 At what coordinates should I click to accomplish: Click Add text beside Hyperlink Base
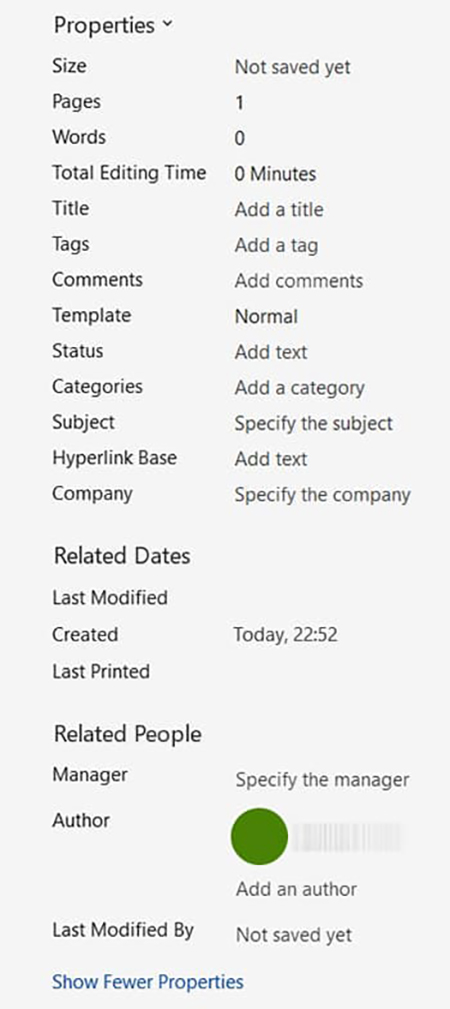tap(271, 459)
